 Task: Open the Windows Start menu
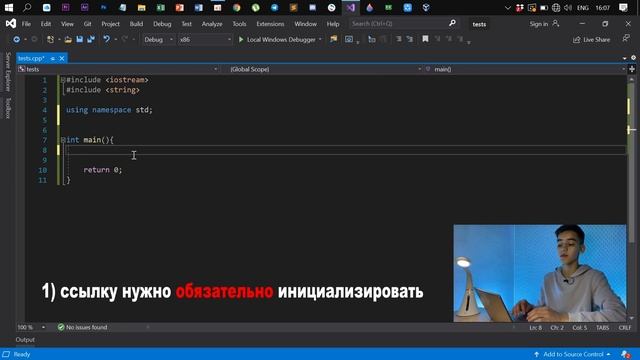pyautogui.click(x=9, y=7)
